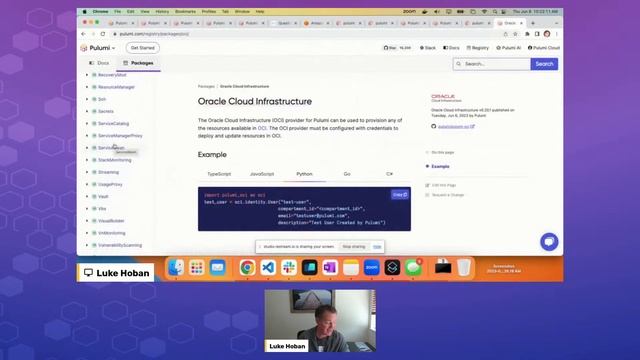The width and height of the screenshot is (640, 360).
Task: Click the GitHub repository link icon
Action: [433, 127]
